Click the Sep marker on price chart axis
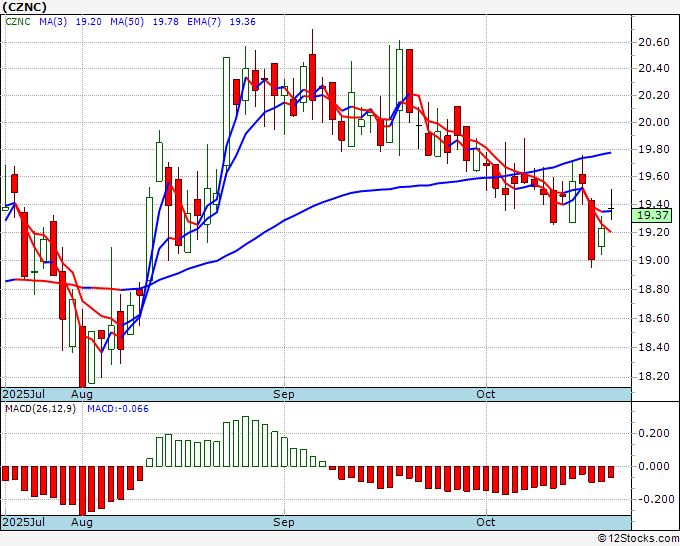Screen dimensions: 680x546 [x=285, y=395]
